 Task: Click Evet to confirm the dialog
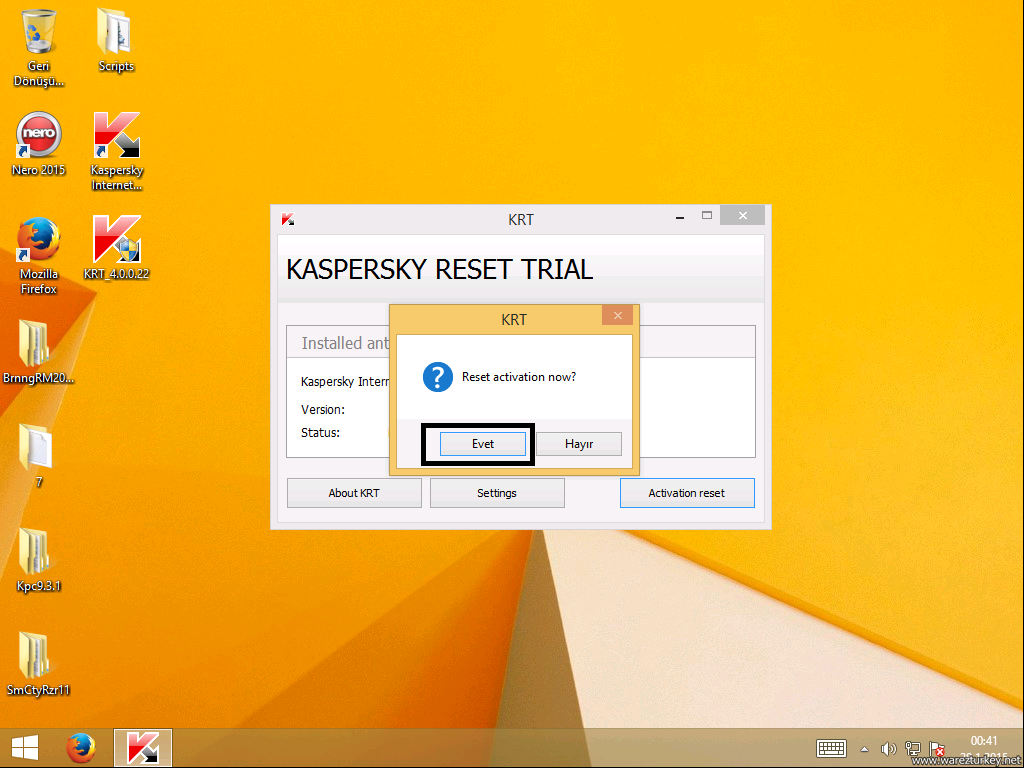pyautogui.click(x=483, y=444)
